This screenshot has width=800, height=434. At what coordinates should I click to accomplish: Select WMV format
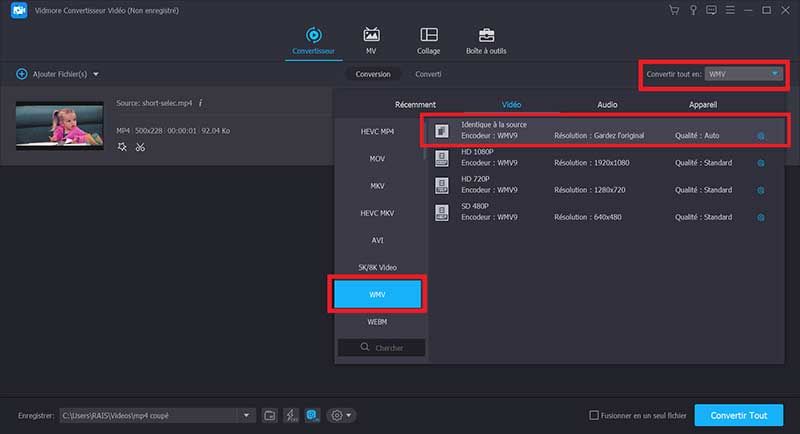point(377,294)
